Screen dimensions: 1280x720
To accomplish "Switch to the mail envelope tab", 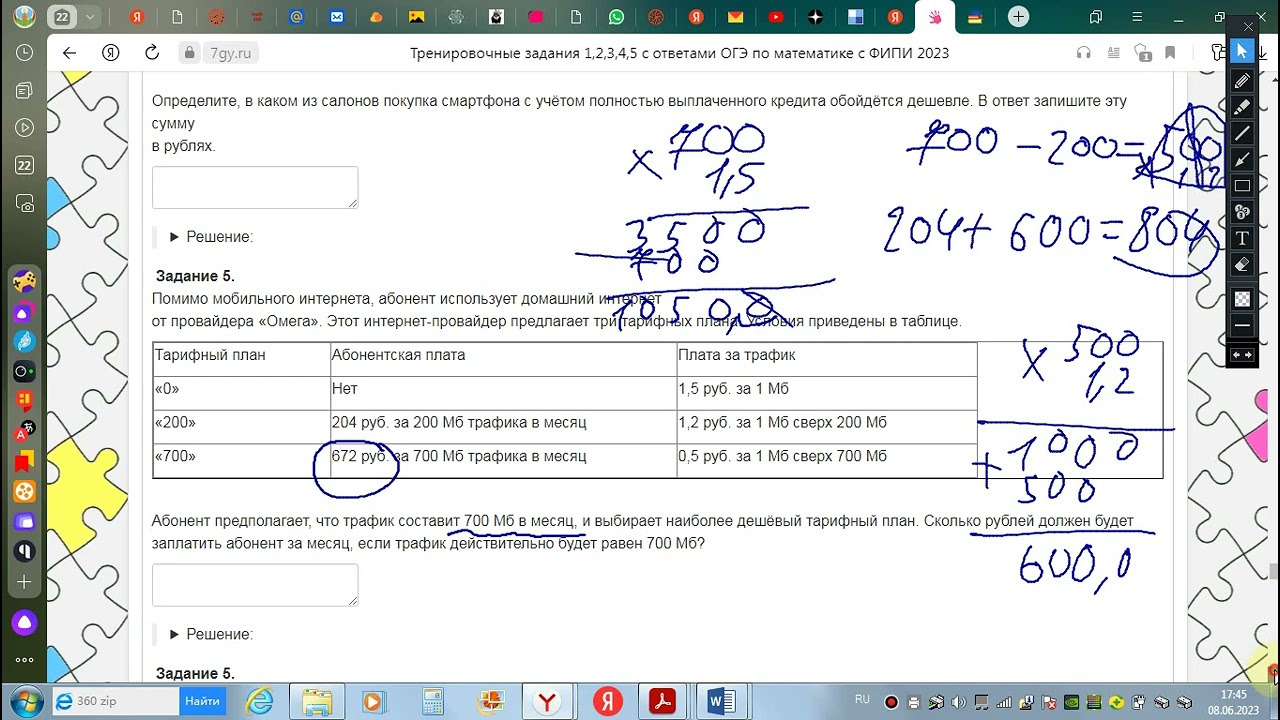I will coord(736,17).
